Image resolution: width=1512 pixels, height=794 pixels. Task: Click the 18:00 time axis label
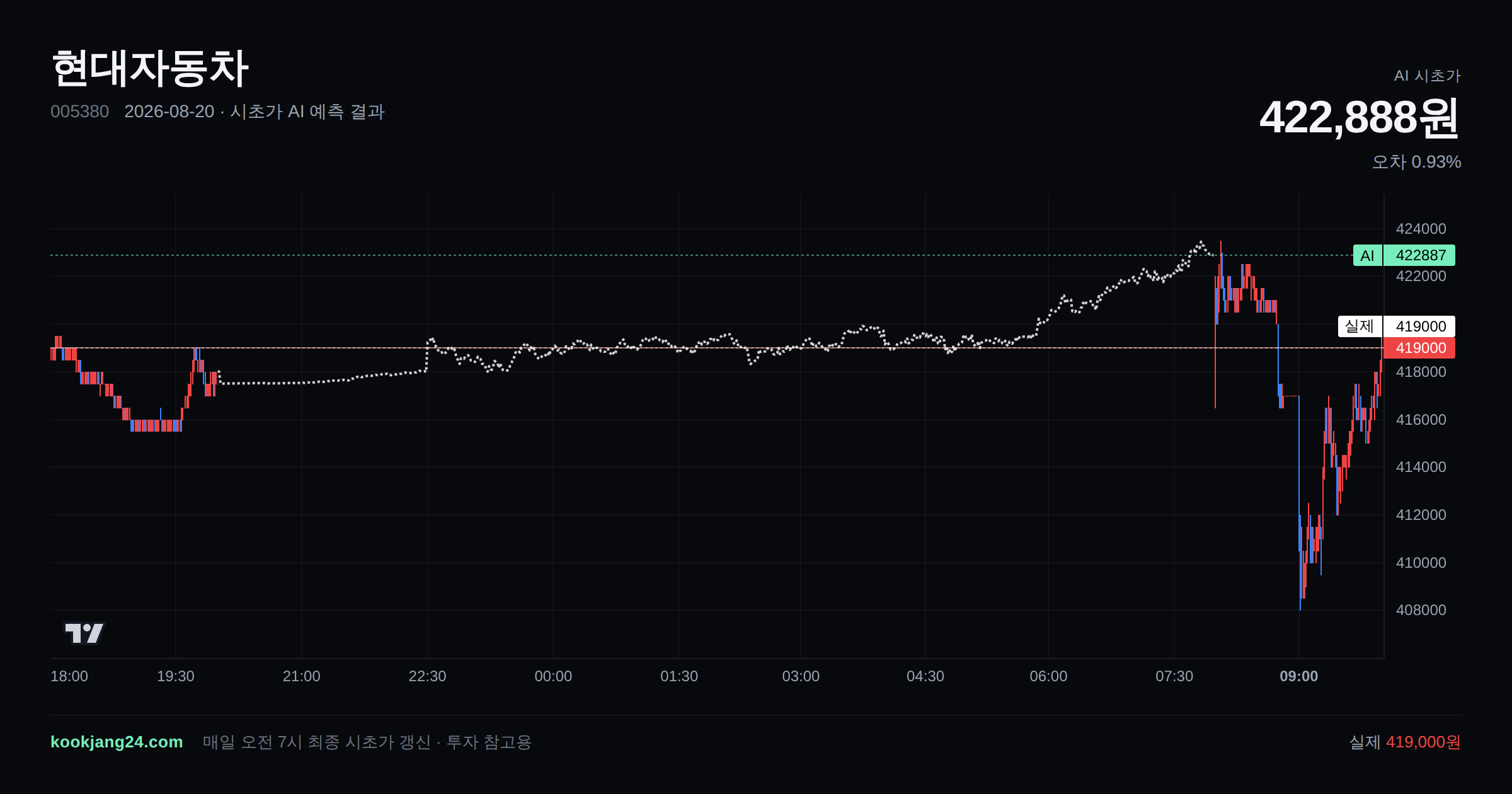point(69,676)
